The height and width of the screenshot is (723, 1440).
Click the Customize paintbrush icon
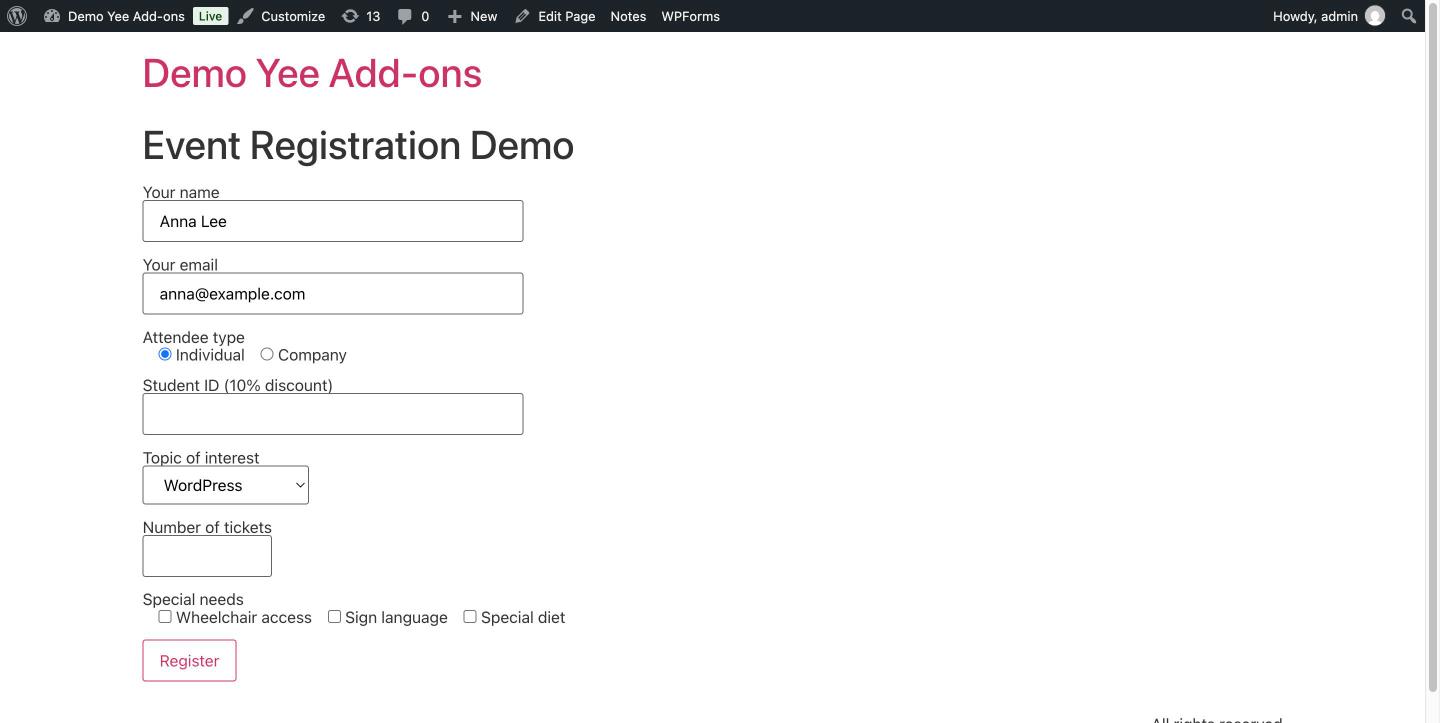pyautogui.click(x=246, y=16)
